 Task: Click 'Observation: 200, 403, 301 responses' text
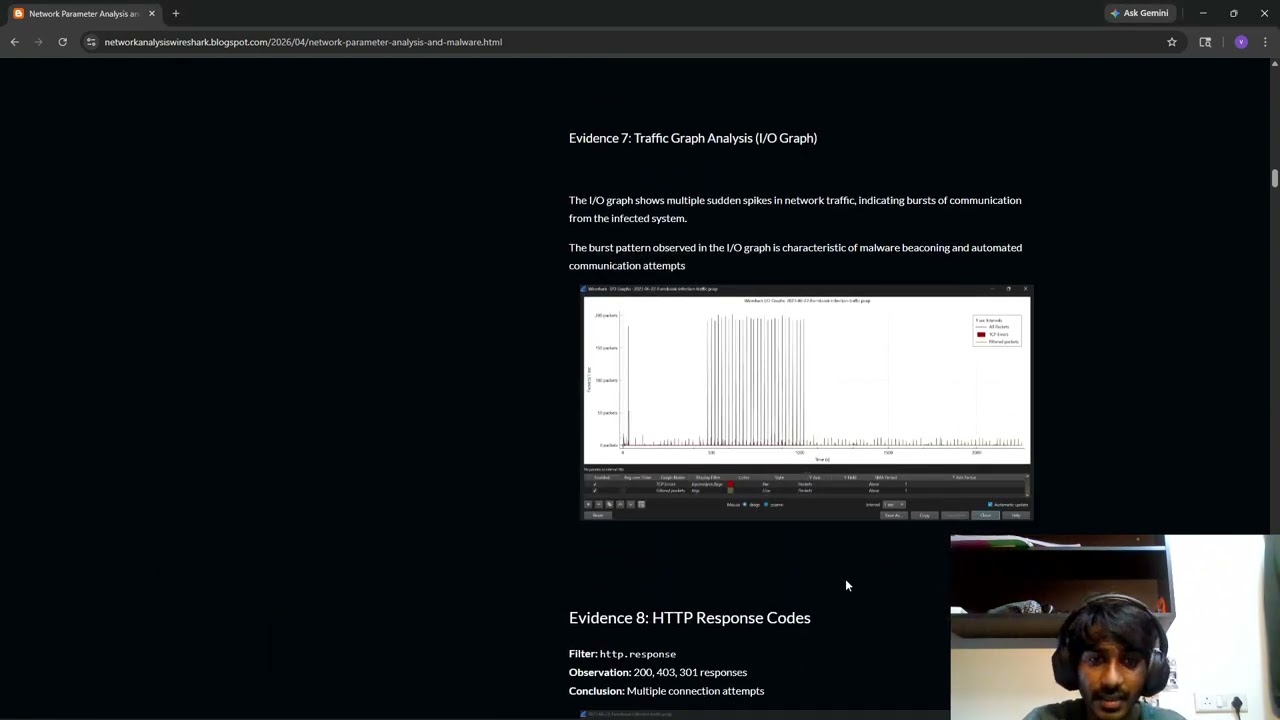[658, 672]
